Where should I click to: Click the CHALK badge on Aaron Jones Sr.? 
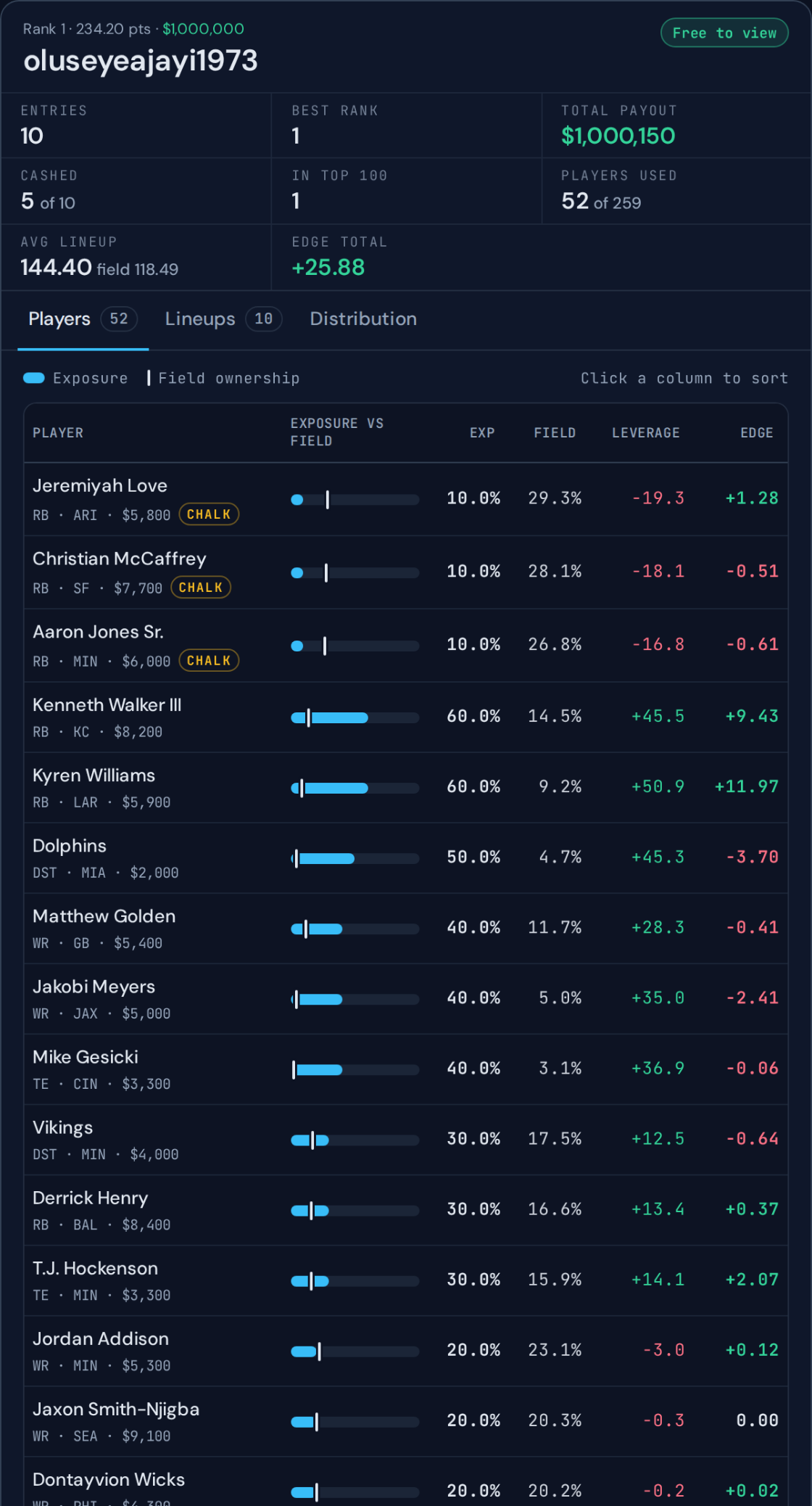[209, 661]
